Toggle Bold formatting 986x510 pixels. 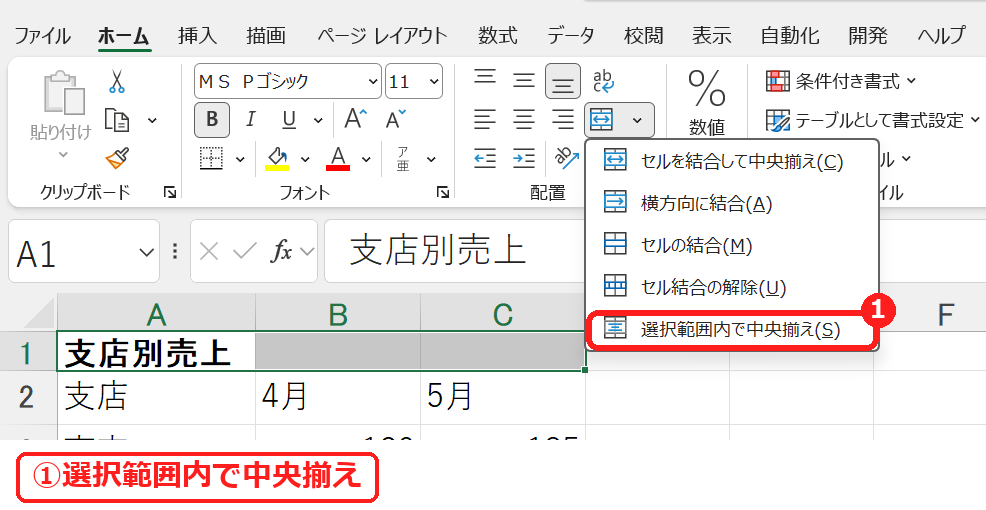[x=212, y=119]
